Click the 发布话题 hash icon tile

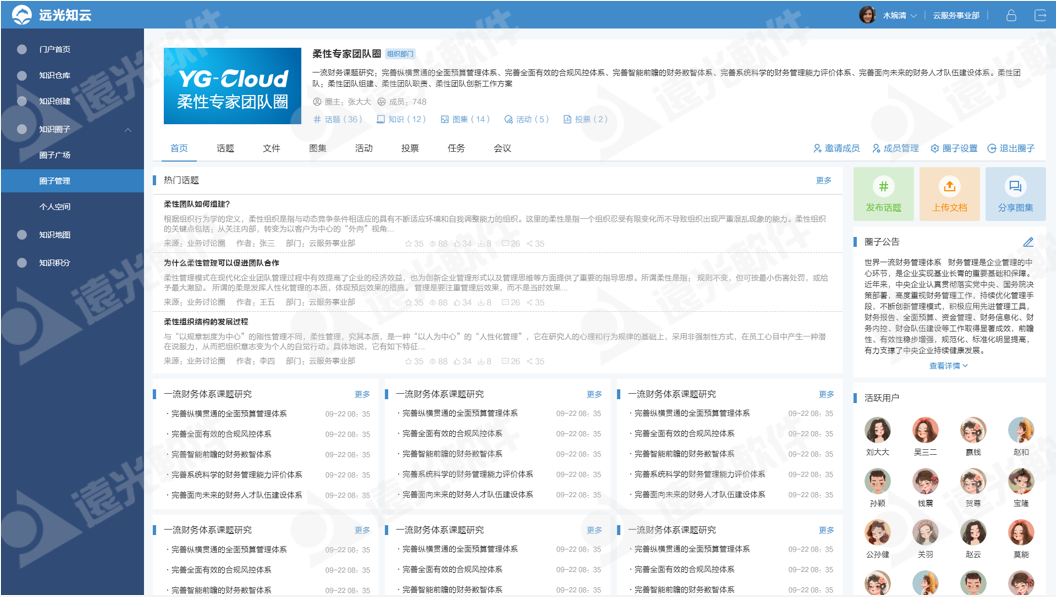click(883, 194)
